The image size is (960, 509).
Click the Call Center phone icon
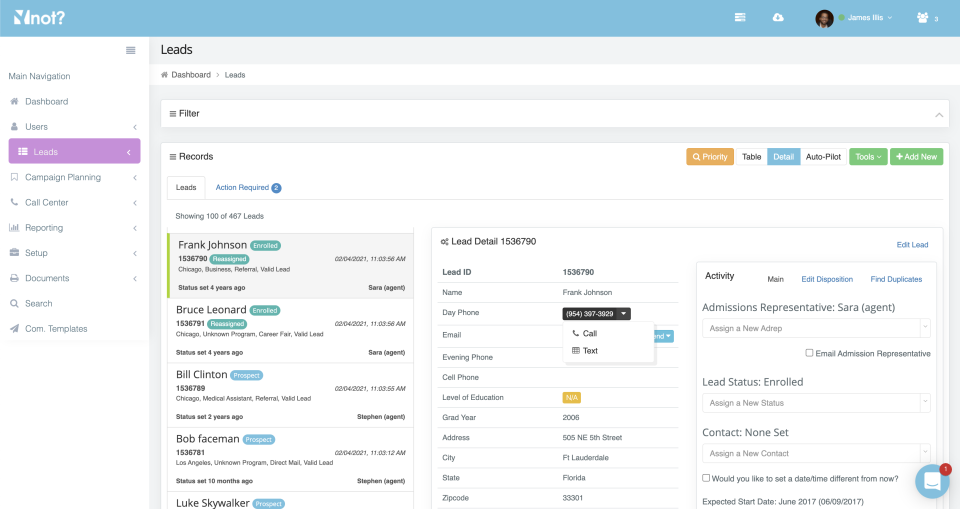point(14,202)
